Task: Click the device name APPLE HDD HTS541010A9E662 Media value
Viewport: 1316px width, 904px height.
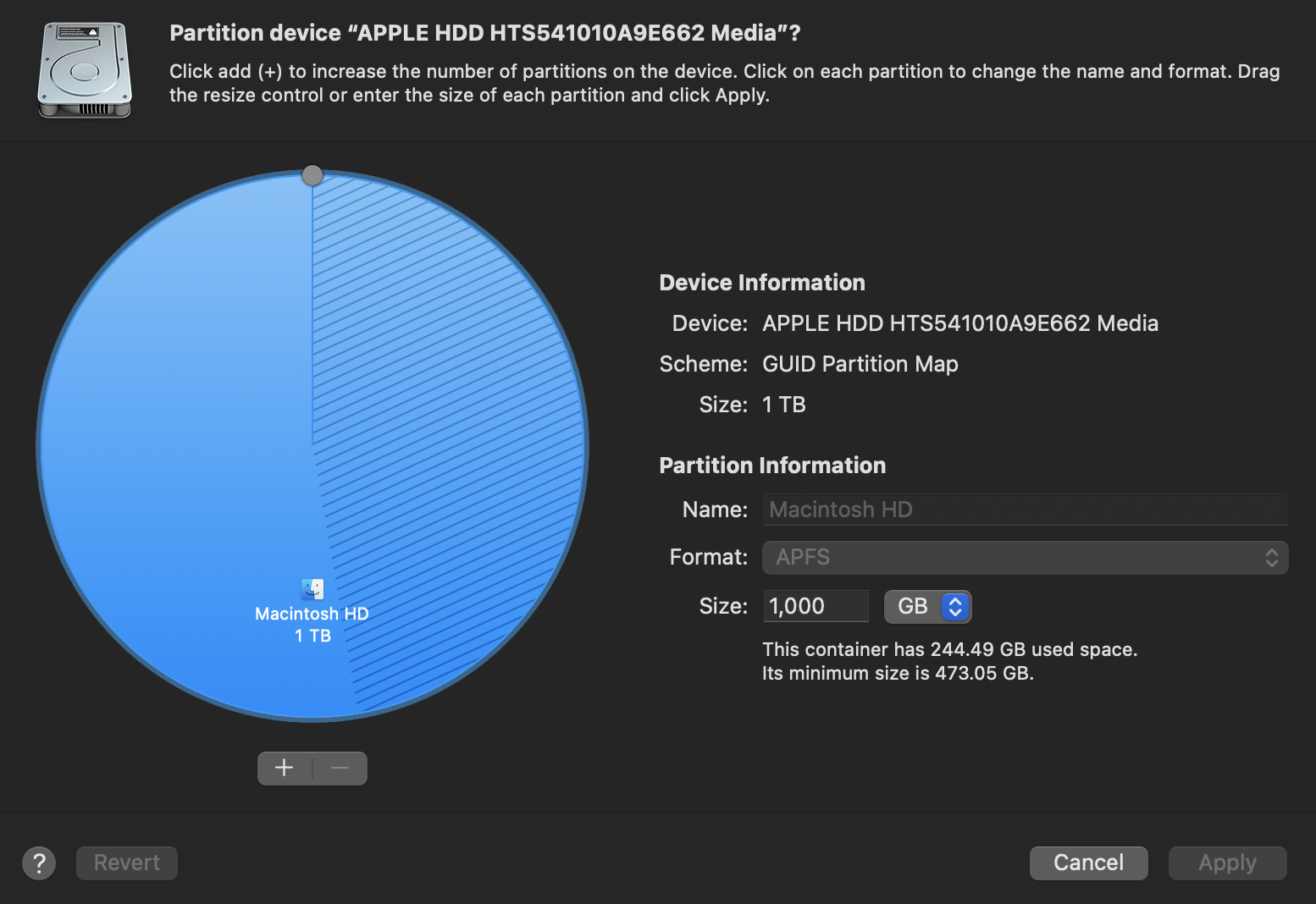Action: coord(960,323)
